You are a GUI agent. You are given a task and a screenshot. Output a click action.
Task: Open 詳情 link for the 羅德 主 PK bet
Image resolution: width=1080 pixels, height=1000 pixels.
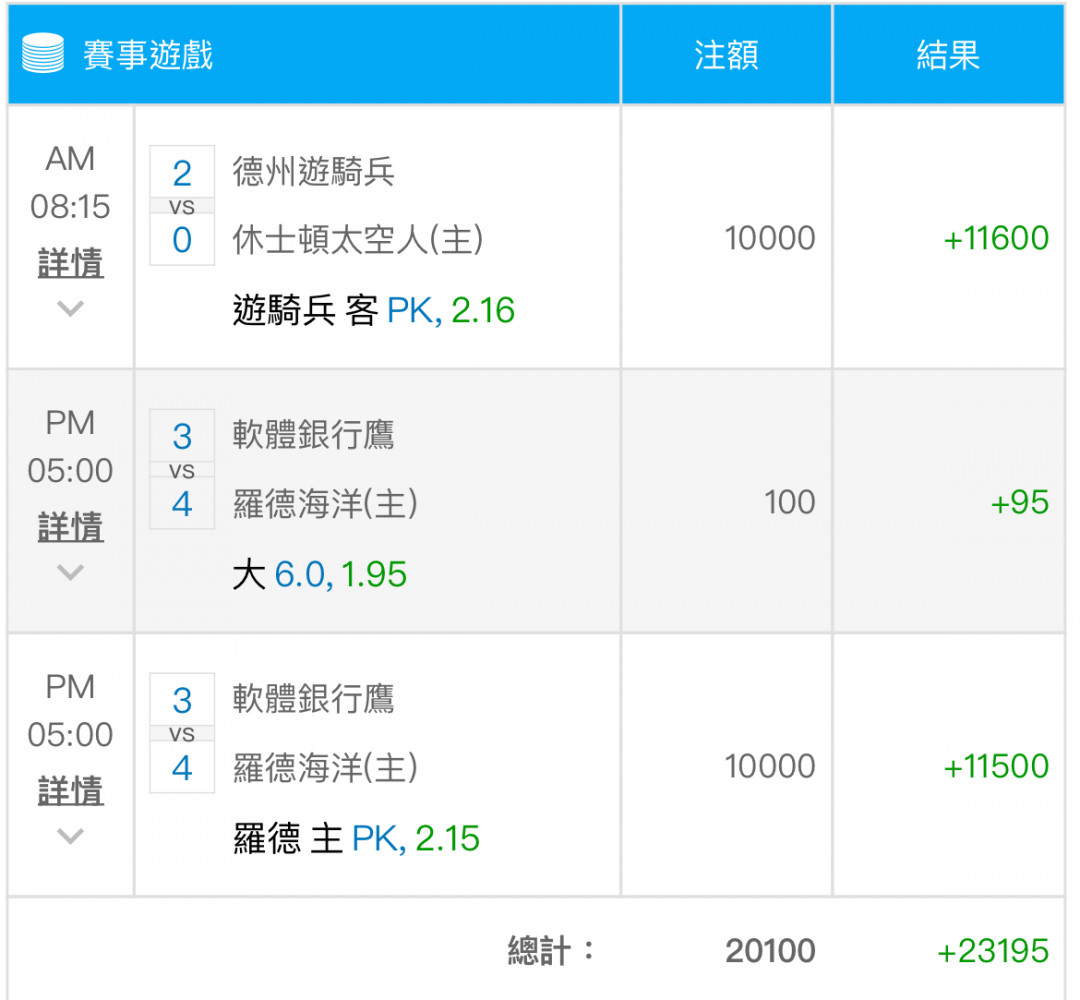(70, 791)
